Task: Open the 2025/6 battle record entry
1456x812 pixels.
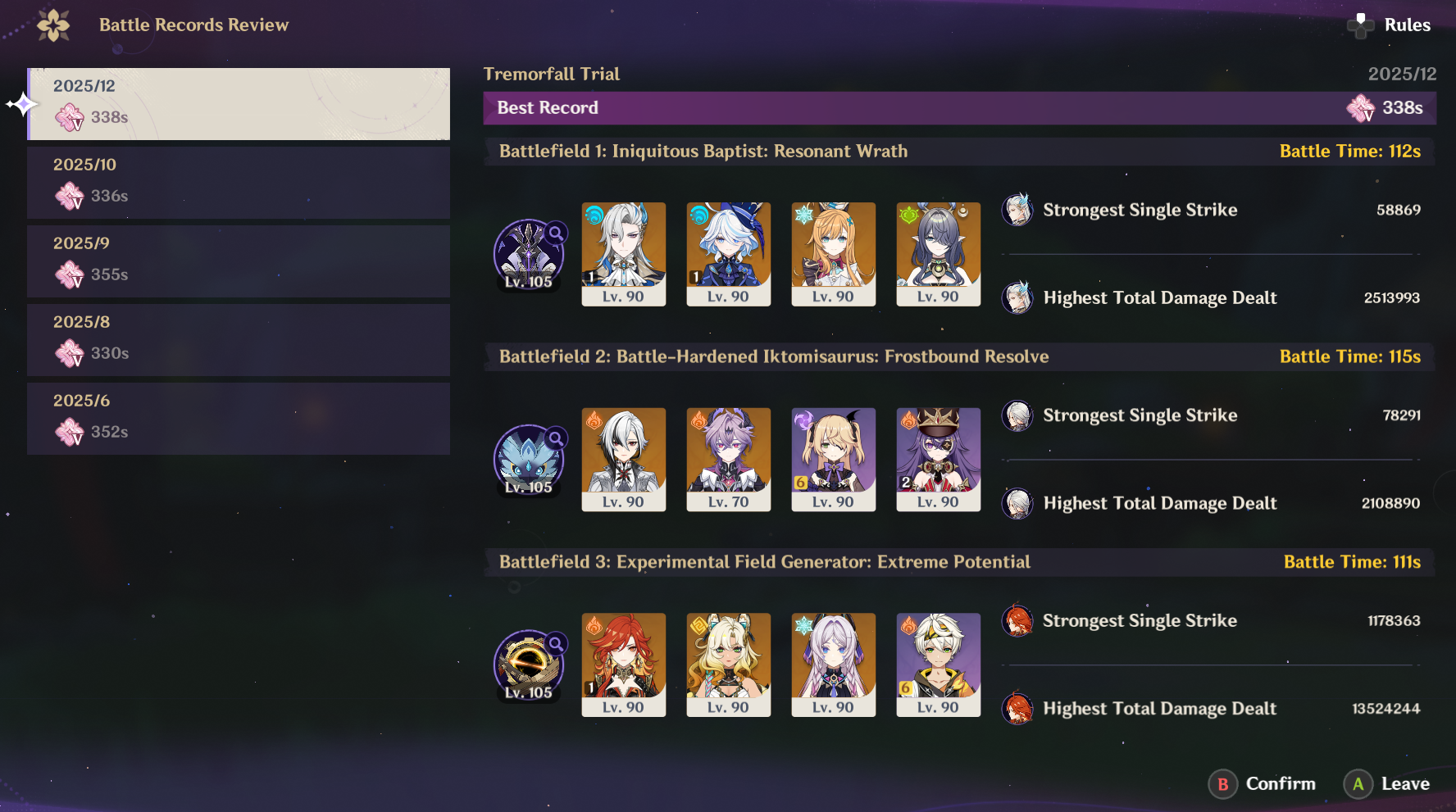Action: pos(239,419)
